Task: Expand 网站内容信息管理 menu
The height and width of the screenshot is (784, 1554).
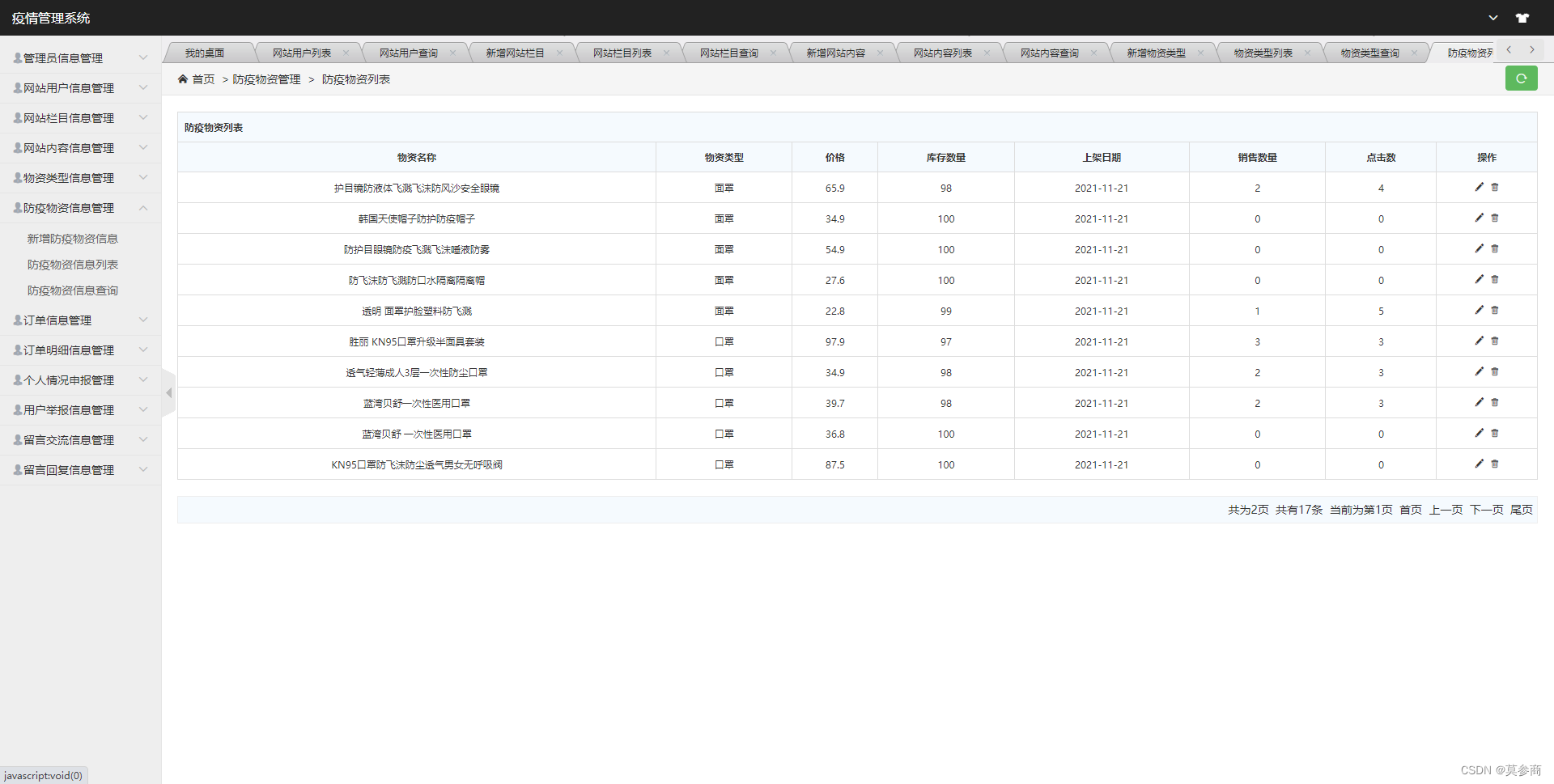Action: 80,148
